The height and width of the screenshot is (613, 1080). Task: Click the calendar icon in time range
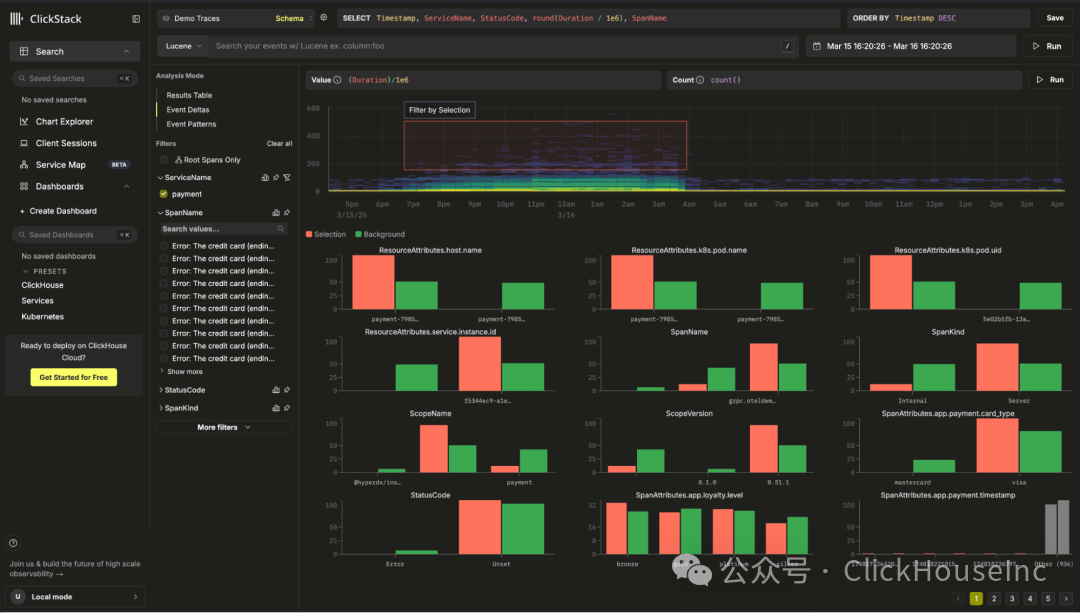coord(817,46)
